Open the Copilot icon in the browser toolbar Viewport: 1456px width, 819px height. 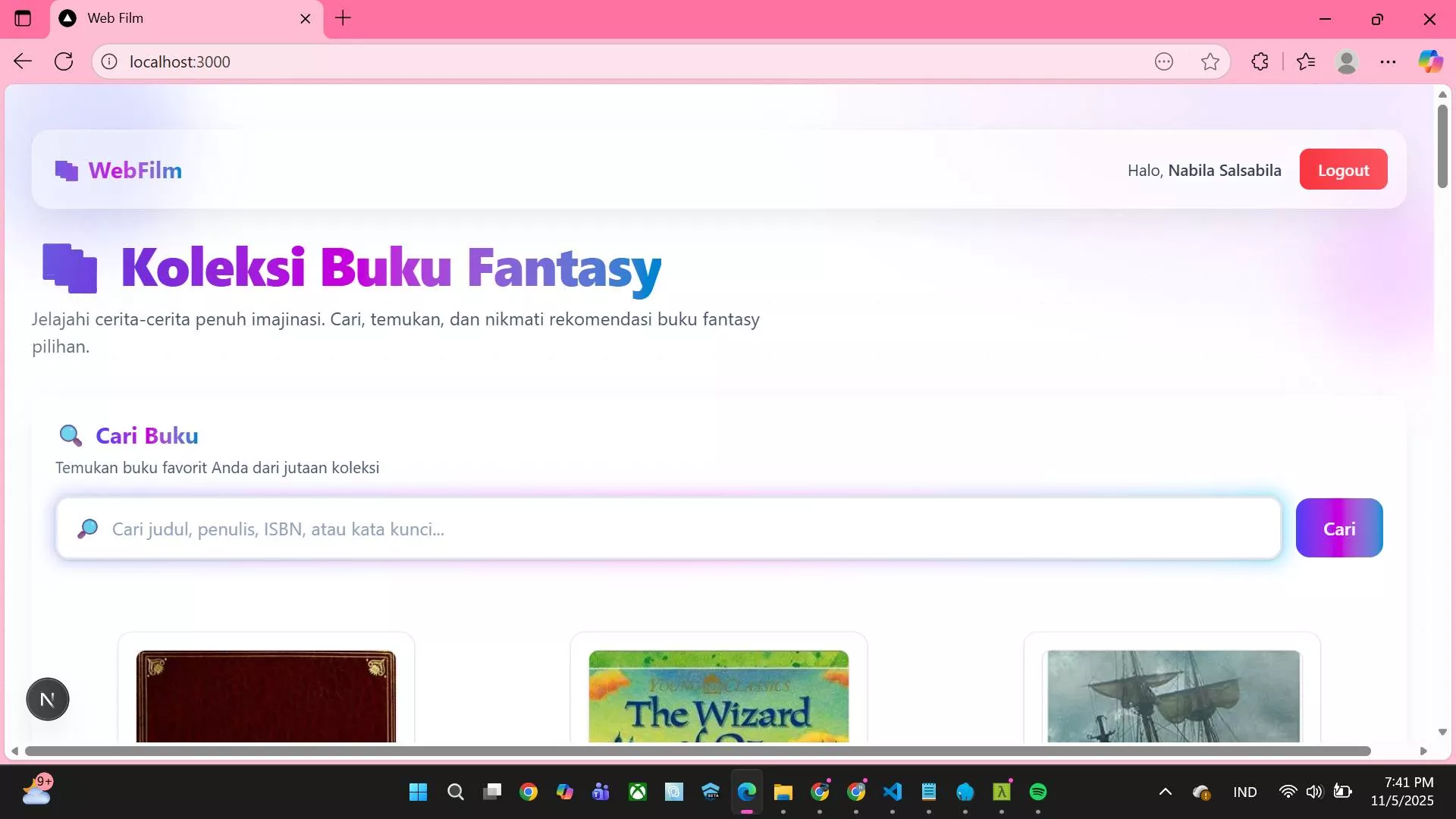1430,61
